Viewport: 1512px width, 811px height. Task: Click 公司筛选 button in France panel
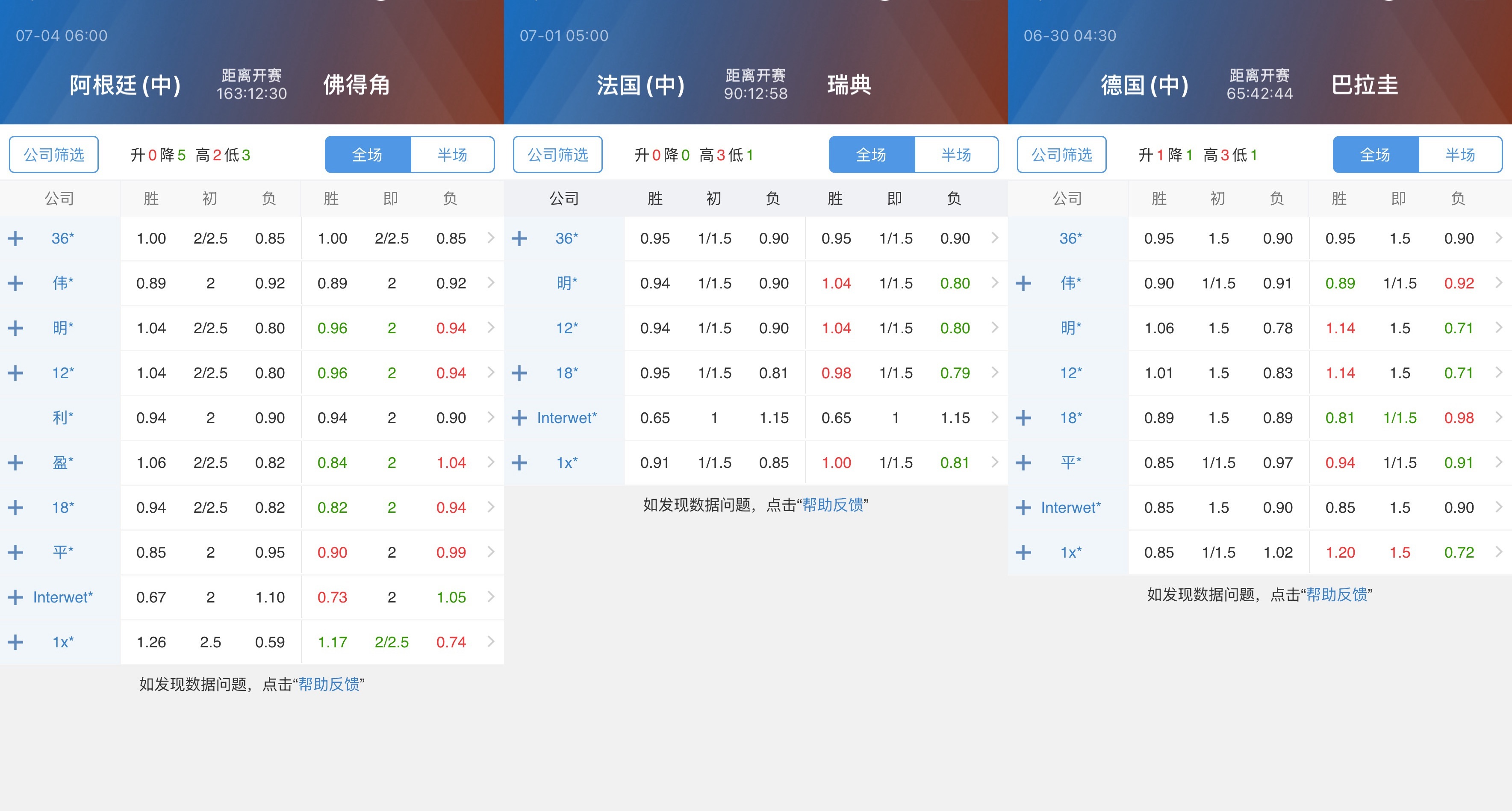point(557,155)
